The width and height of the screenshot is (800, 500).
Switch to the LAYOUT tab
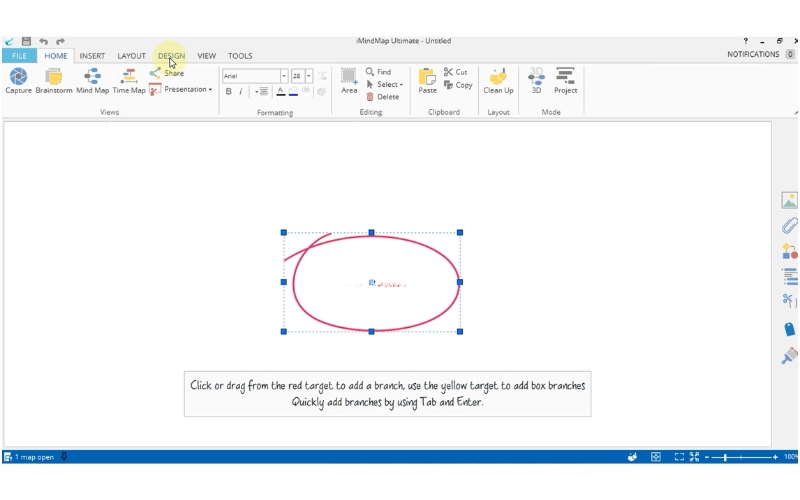[132, 56]
